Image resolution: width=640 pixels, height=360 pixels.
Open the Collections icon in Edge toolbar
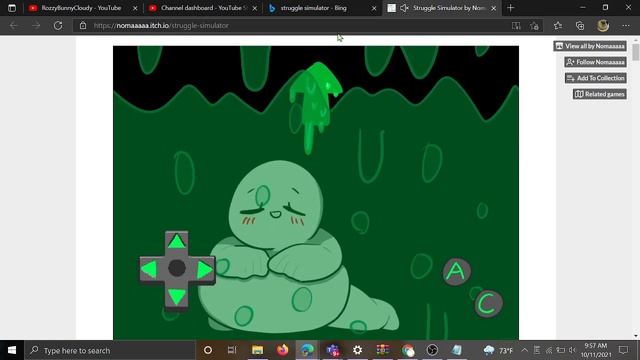click(580, 26)
